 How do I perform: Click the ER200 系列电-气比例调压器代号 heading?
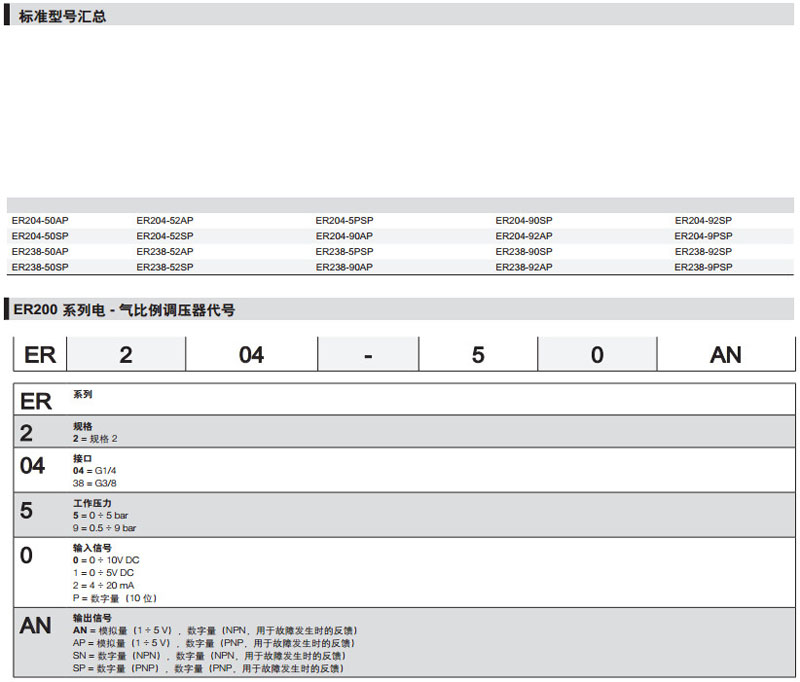coord(125,310)
